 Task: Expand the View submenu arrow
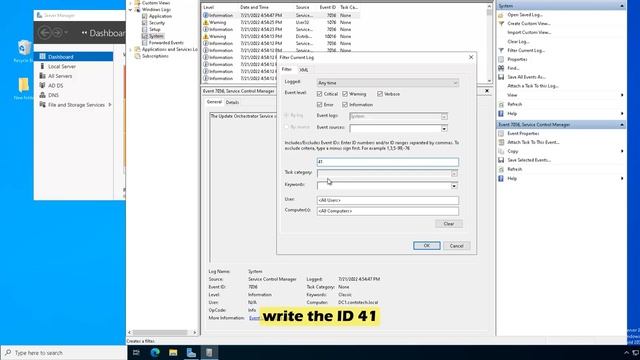[622, 95]
